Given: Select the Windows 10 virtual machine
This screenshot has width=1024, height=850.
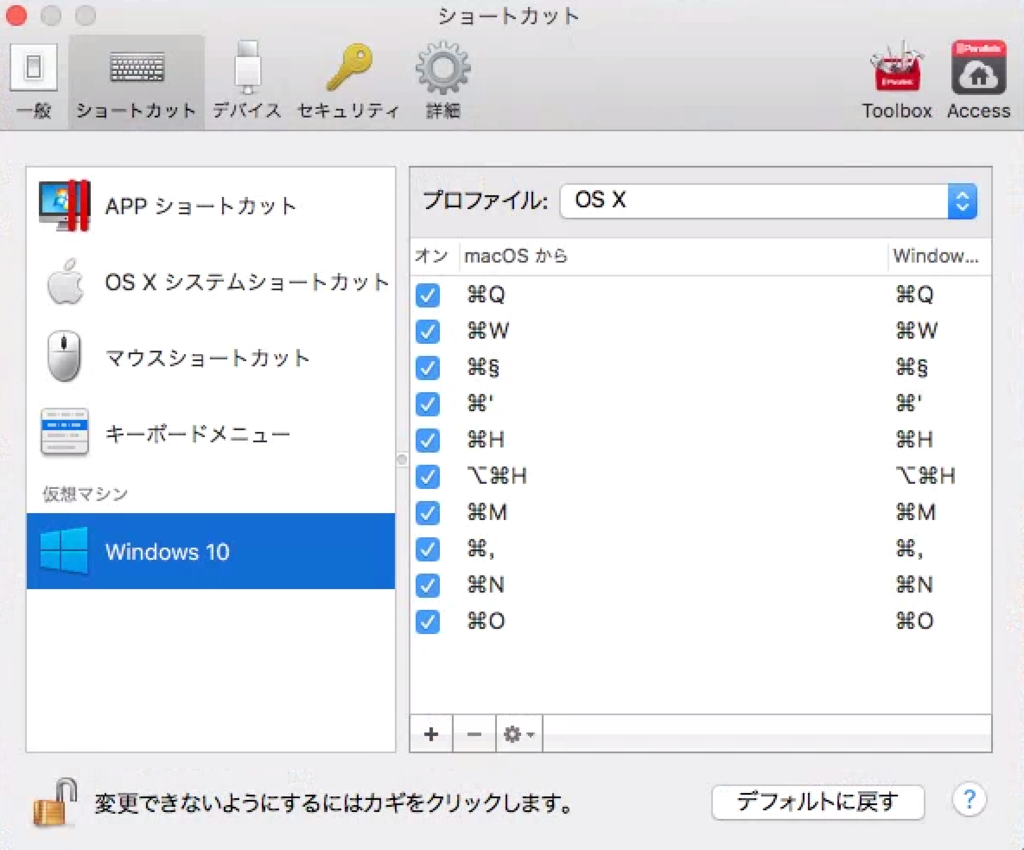Looking at the screenshot, I should click(211, 551).
